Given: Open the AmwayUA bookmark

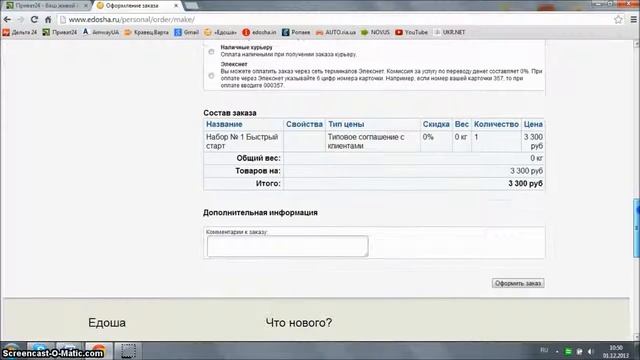Looking at the screenshot, I should pos(101,32).
